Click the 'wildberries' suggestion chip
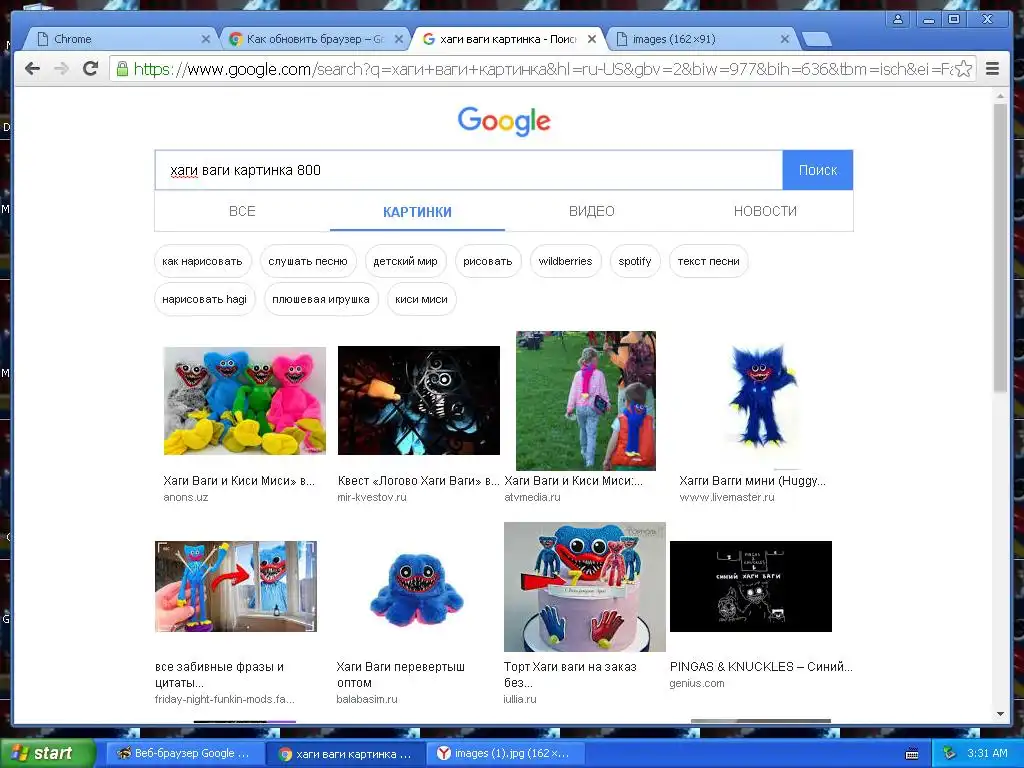The width and height of the screenshot is (1024, 768). [566, 261]
